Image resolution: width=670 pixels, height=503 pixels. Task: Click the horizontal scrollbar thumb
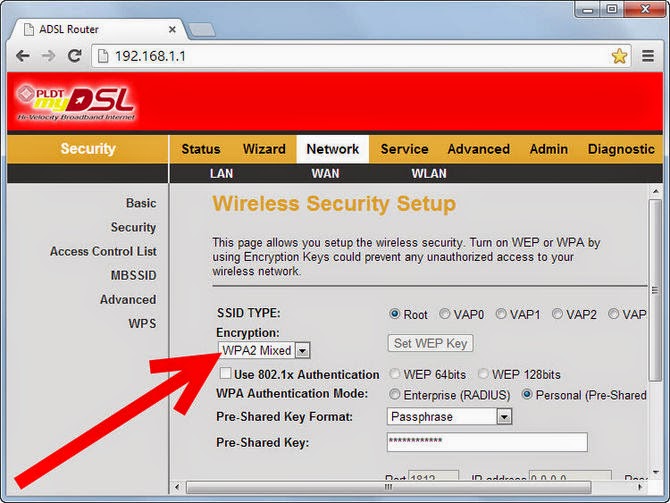pos(389,487)
